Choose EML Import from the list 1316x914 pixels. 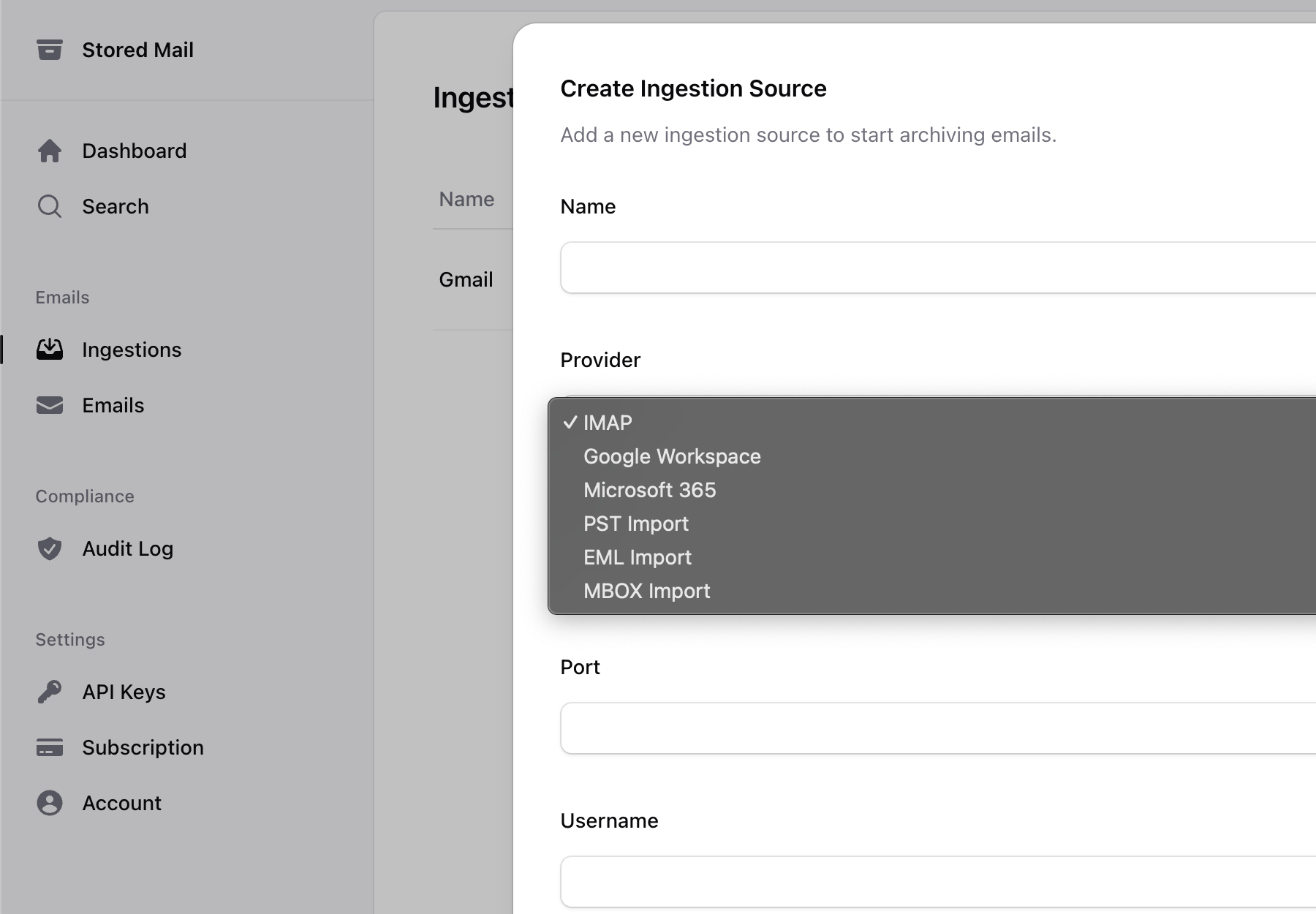pyautogui.click(x=637, y=557)
